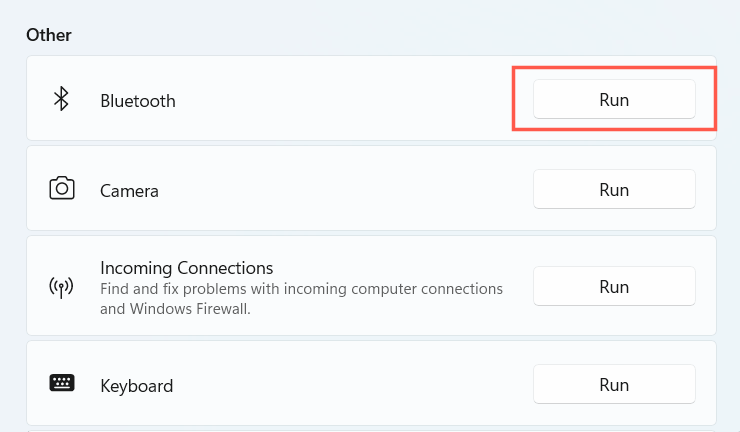
Task: Run the Camera troubleshooter
Action: (614, 189)
